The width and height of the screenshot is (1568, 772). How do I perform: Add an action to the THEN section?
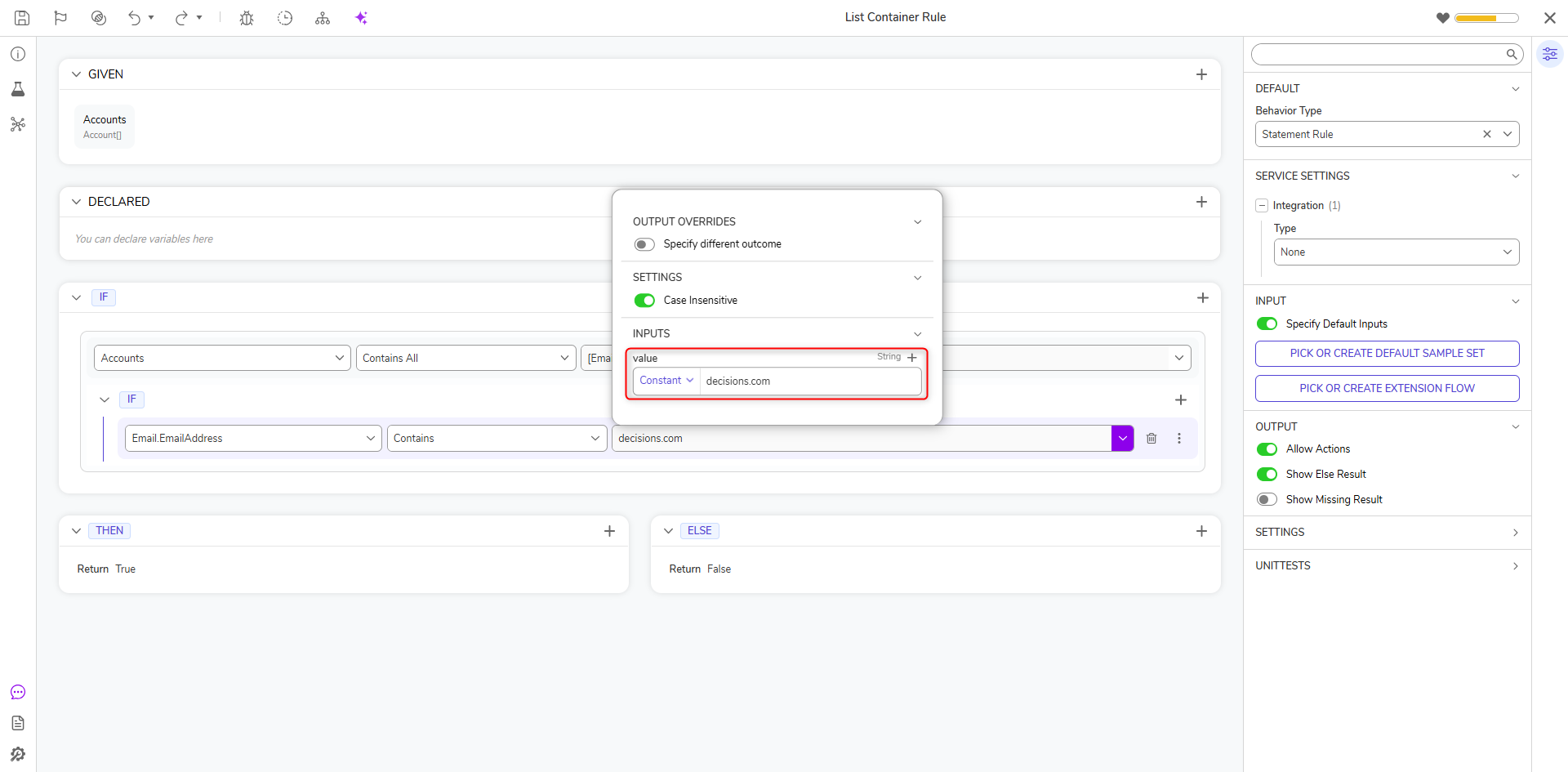click(x=609, y=531)
